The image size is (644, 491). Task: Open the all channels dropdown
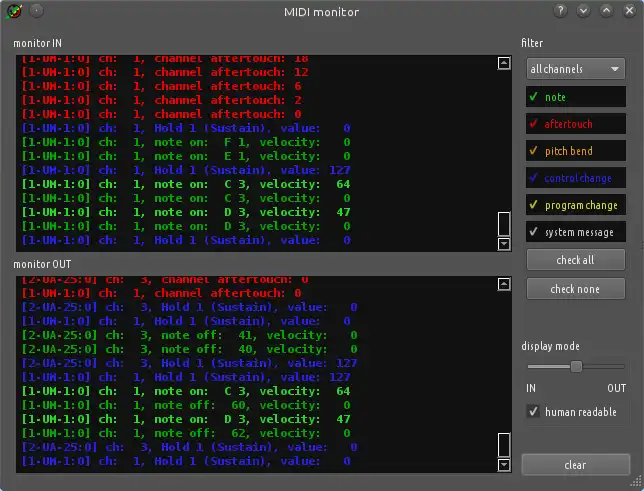[x=576, y=69]
